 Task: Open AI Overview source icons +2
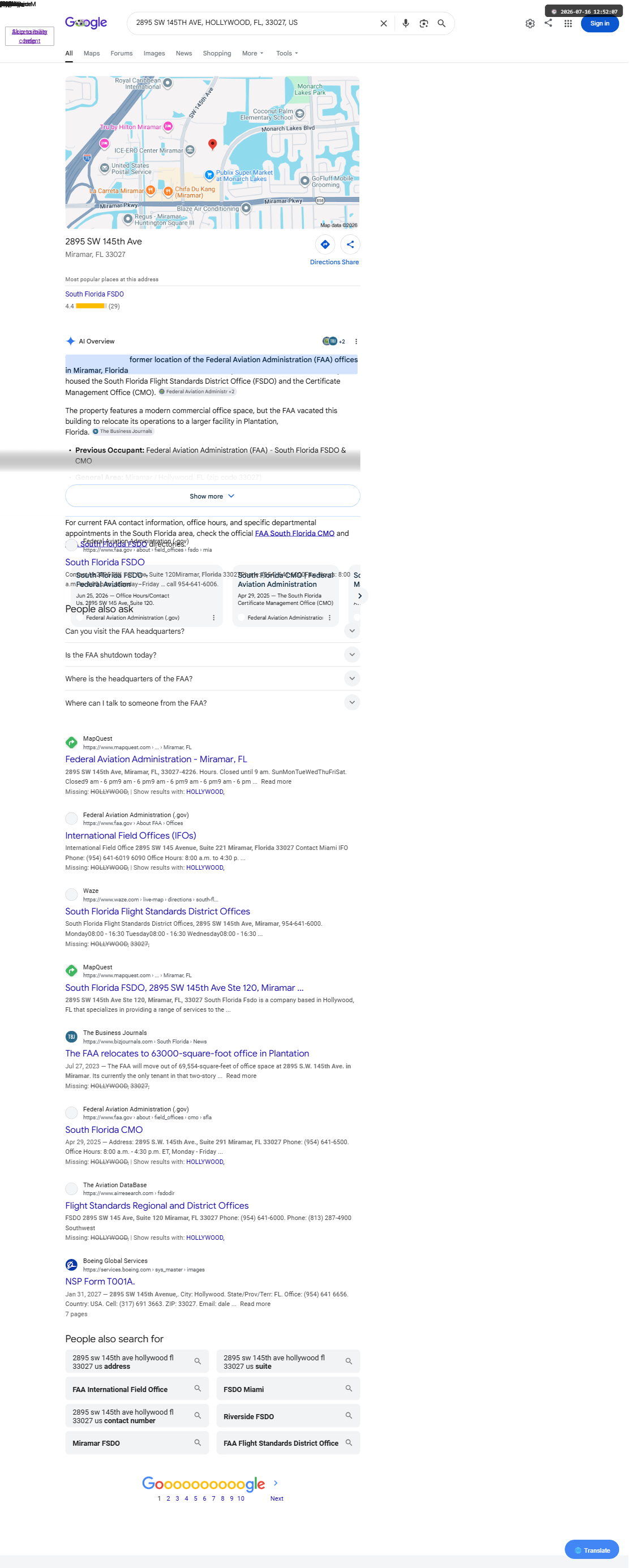[333, 341]
